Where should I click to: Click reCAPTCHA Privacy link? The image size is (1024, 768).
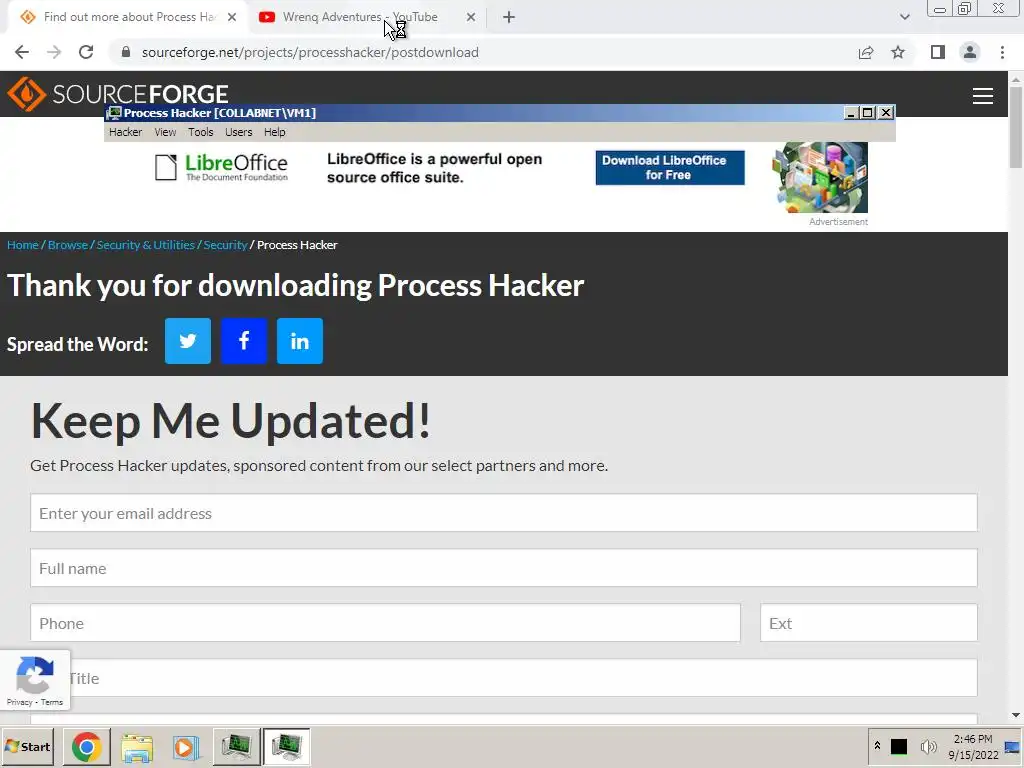19,702
